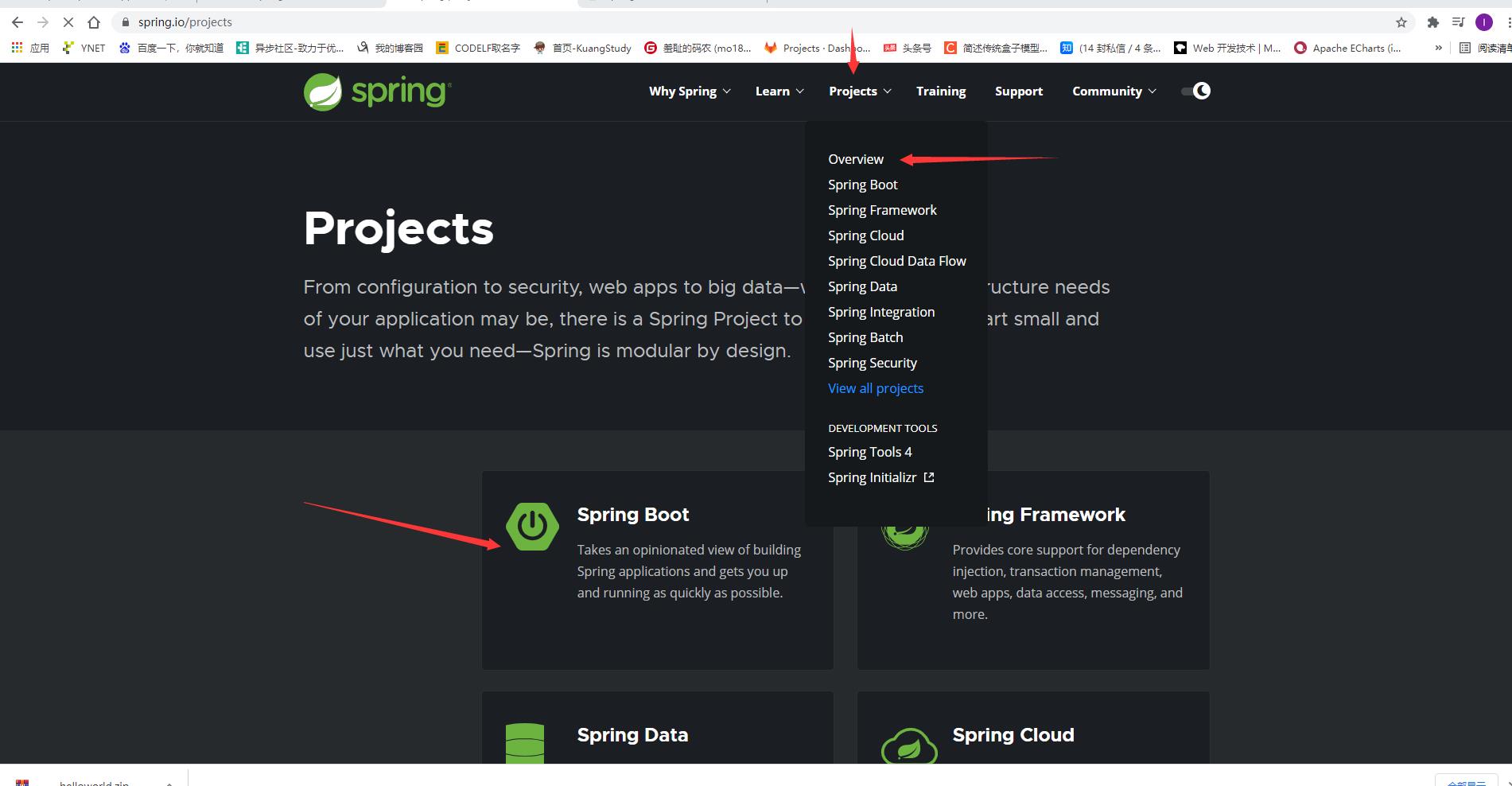Bookmark this page with star icon
Image resolution: width=1512 pixels, height=786 pixels.
[1401, 22]
